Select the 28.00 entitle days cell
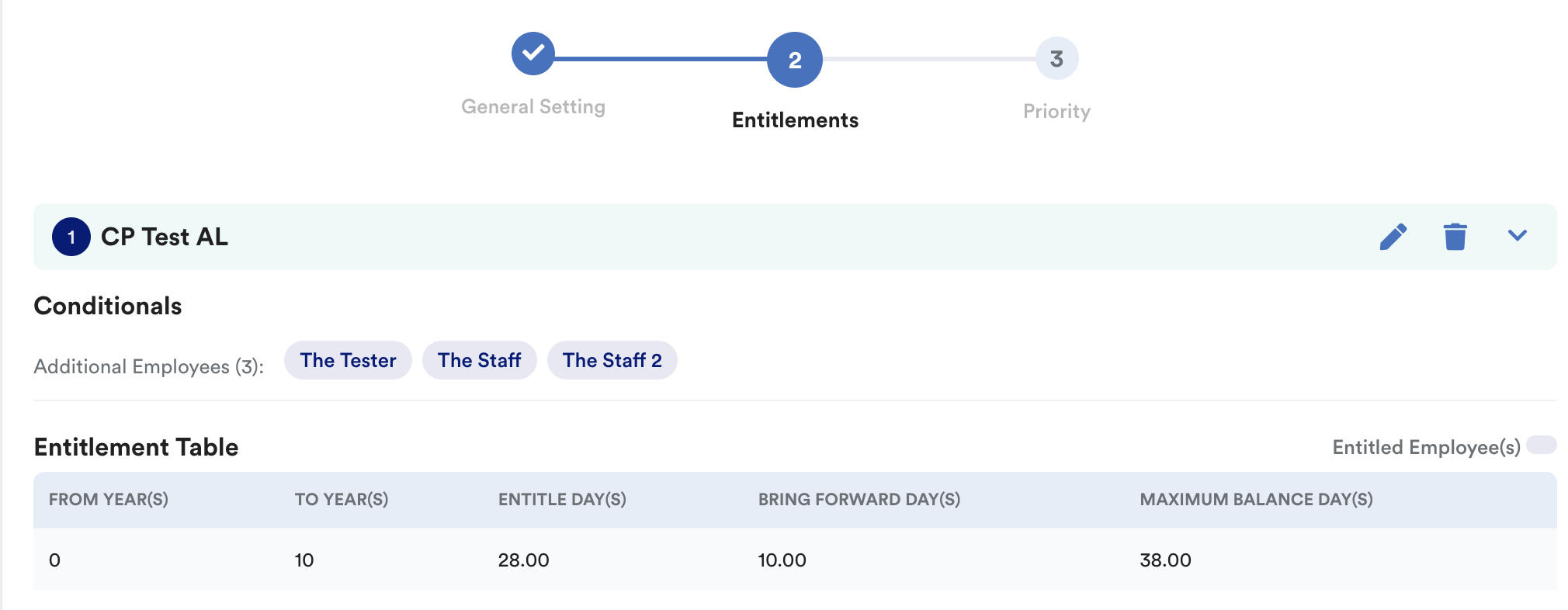The height and width of the screenshot is (610, 1568). 523,560
